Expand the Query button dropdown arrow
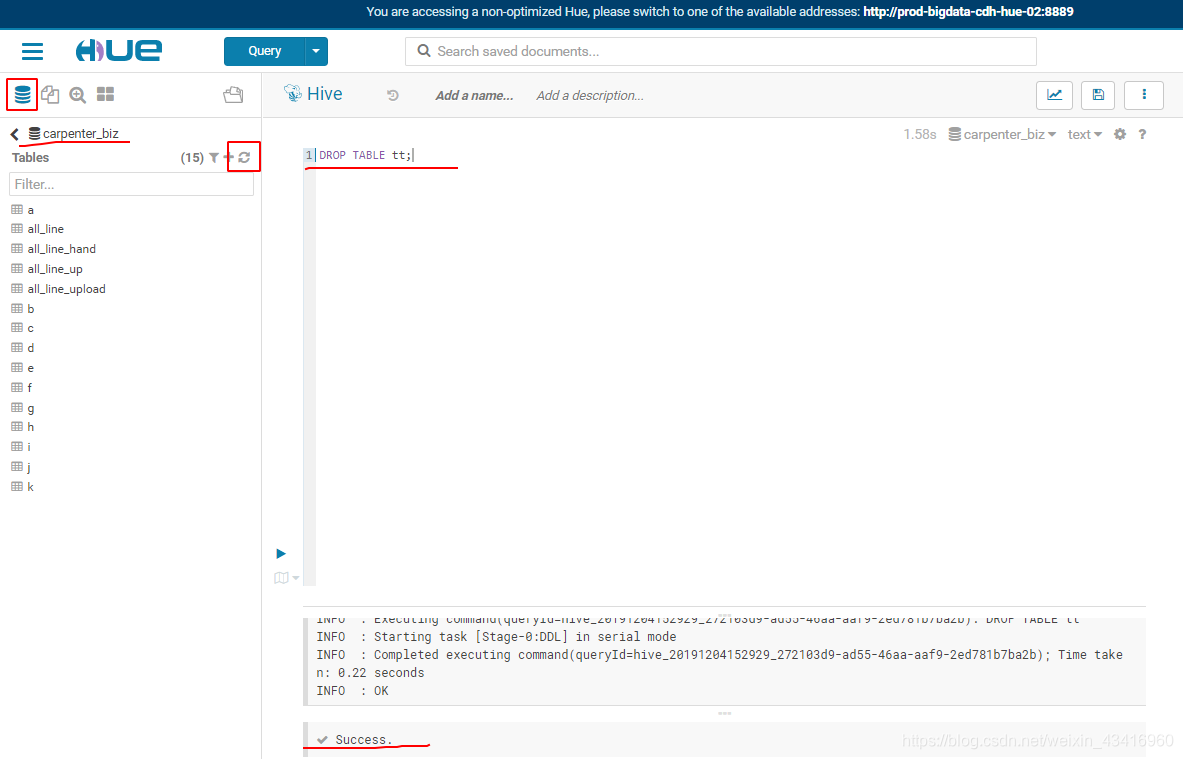The width and height of the screenshot is (1183, 759). (316, 51)
